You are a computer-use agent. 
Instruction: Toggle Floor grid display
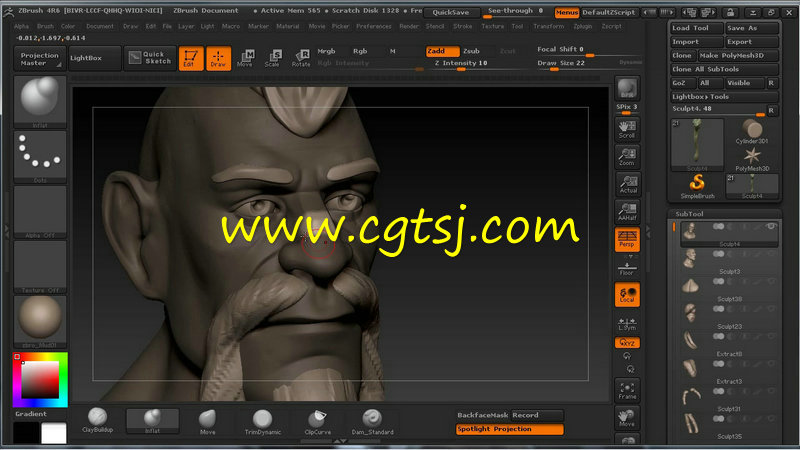pos(627,268)
